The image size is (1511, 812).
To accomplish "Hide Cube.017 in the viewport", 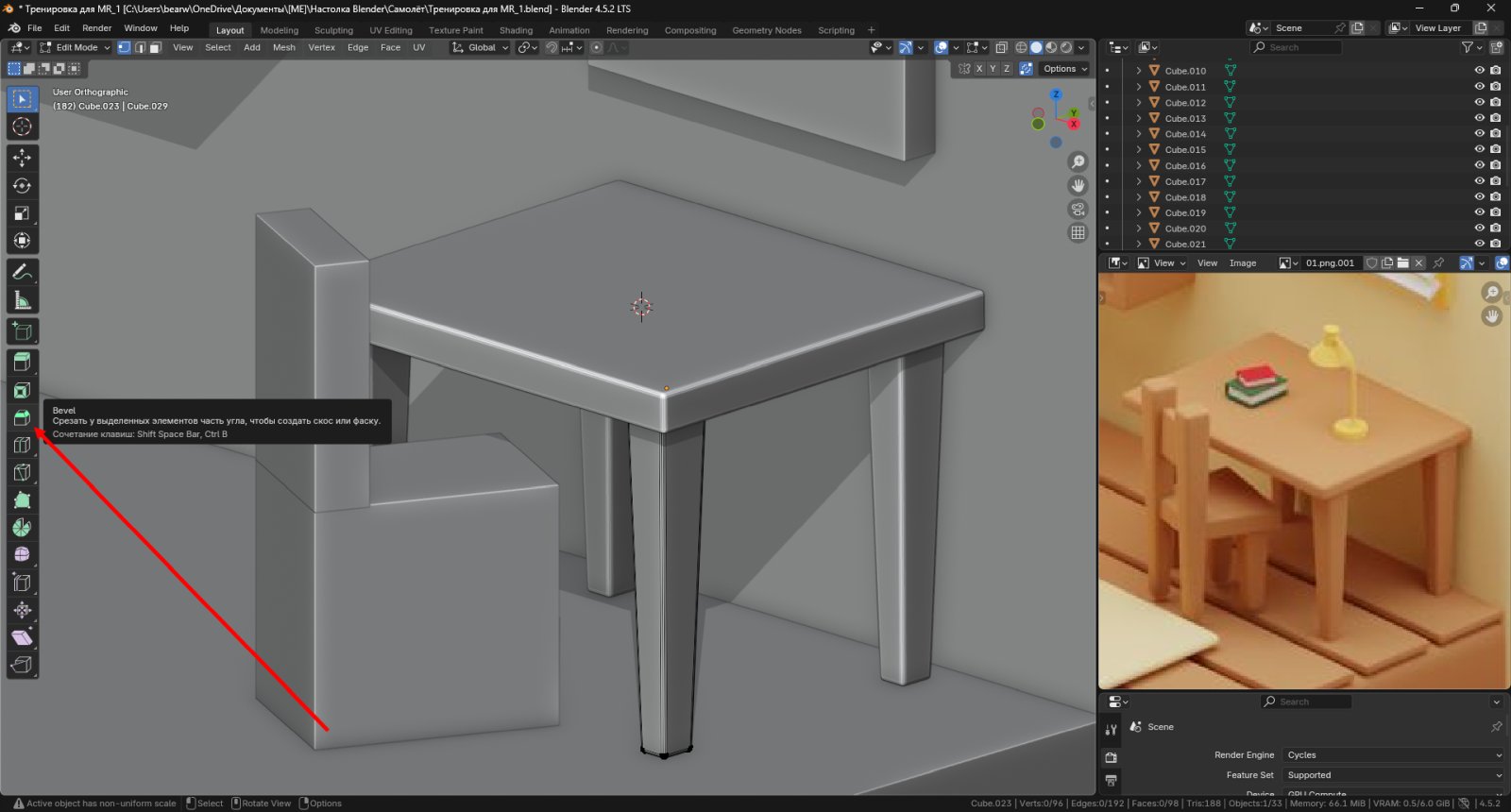I will 1480,181.
